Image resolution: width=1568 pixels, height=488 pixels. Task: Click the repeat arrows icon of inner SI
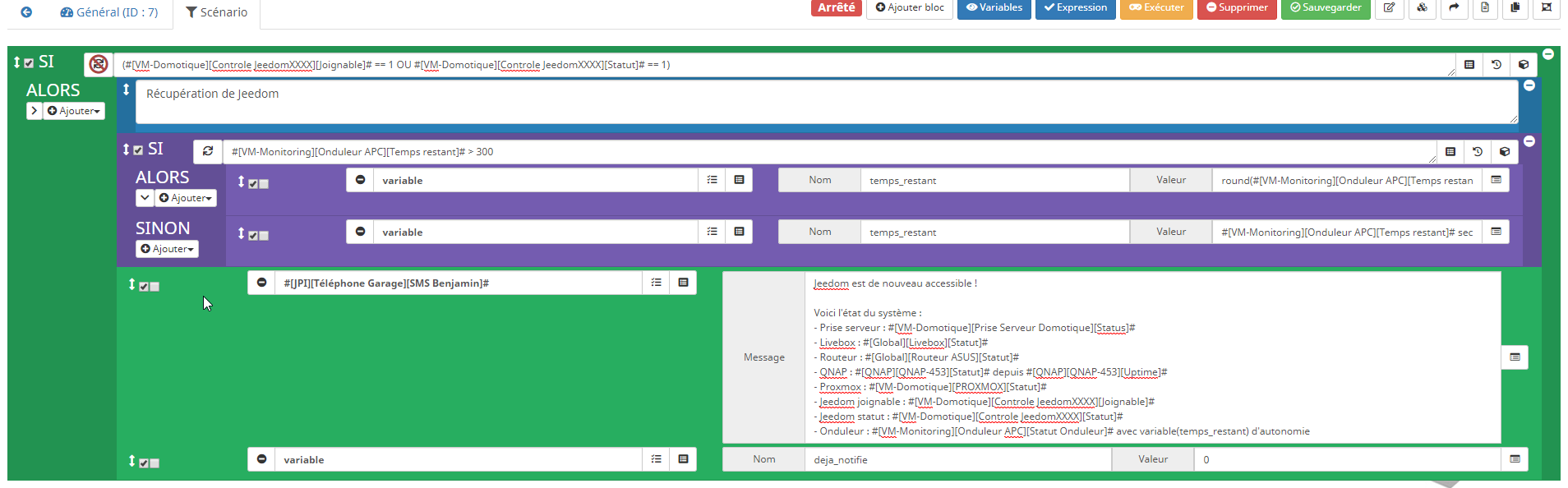point(208,151)
